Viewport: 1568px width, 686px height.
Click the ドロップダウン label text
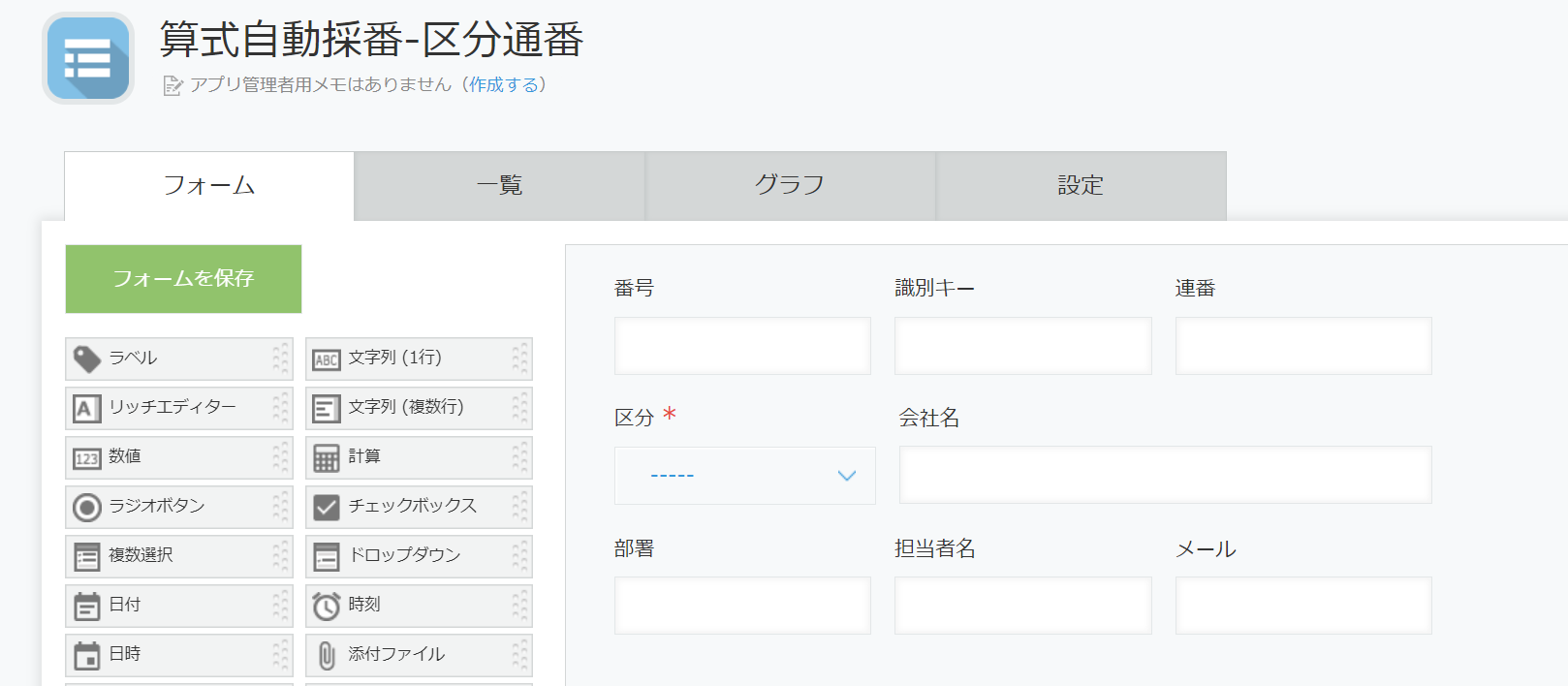[404, 555]
